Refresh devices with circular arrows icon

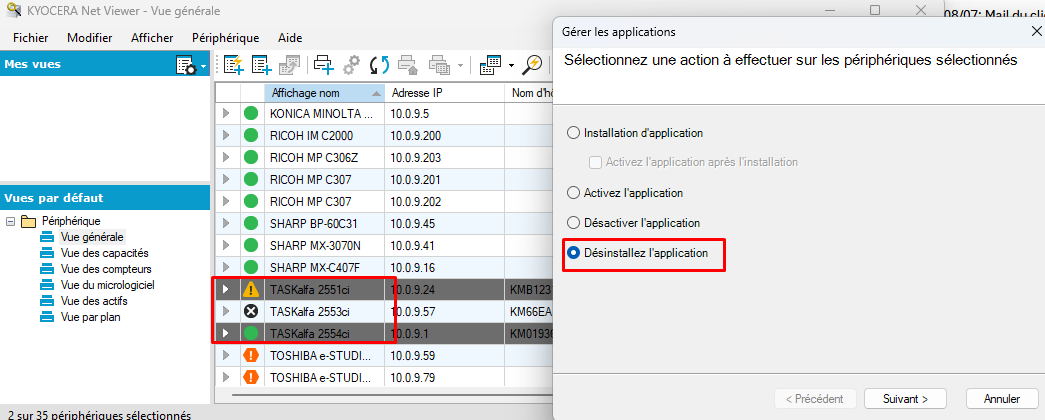(x=379, y=65)
